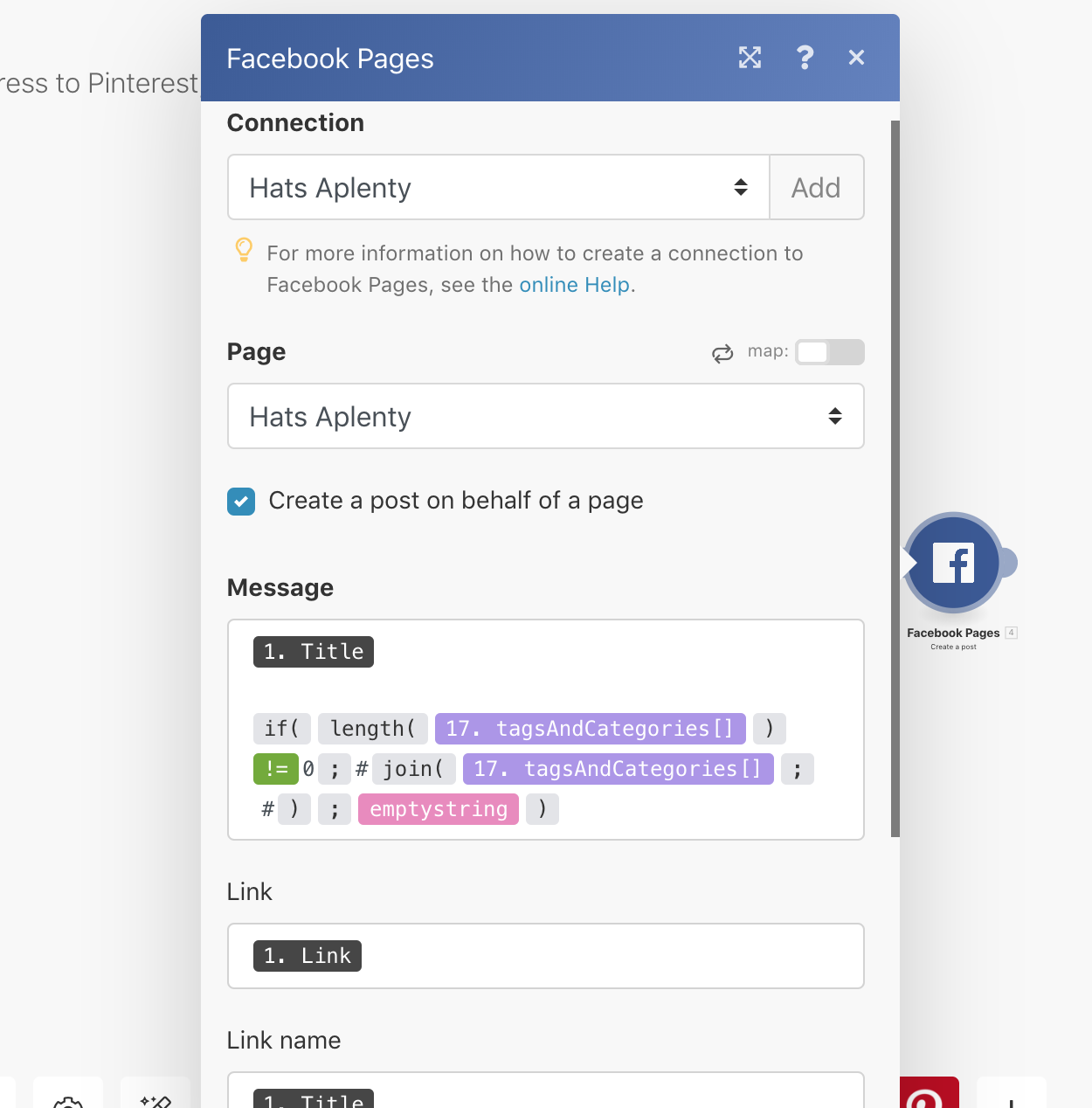
Task: Click the 1. Link token in the Link field
Action: [307, 955]
